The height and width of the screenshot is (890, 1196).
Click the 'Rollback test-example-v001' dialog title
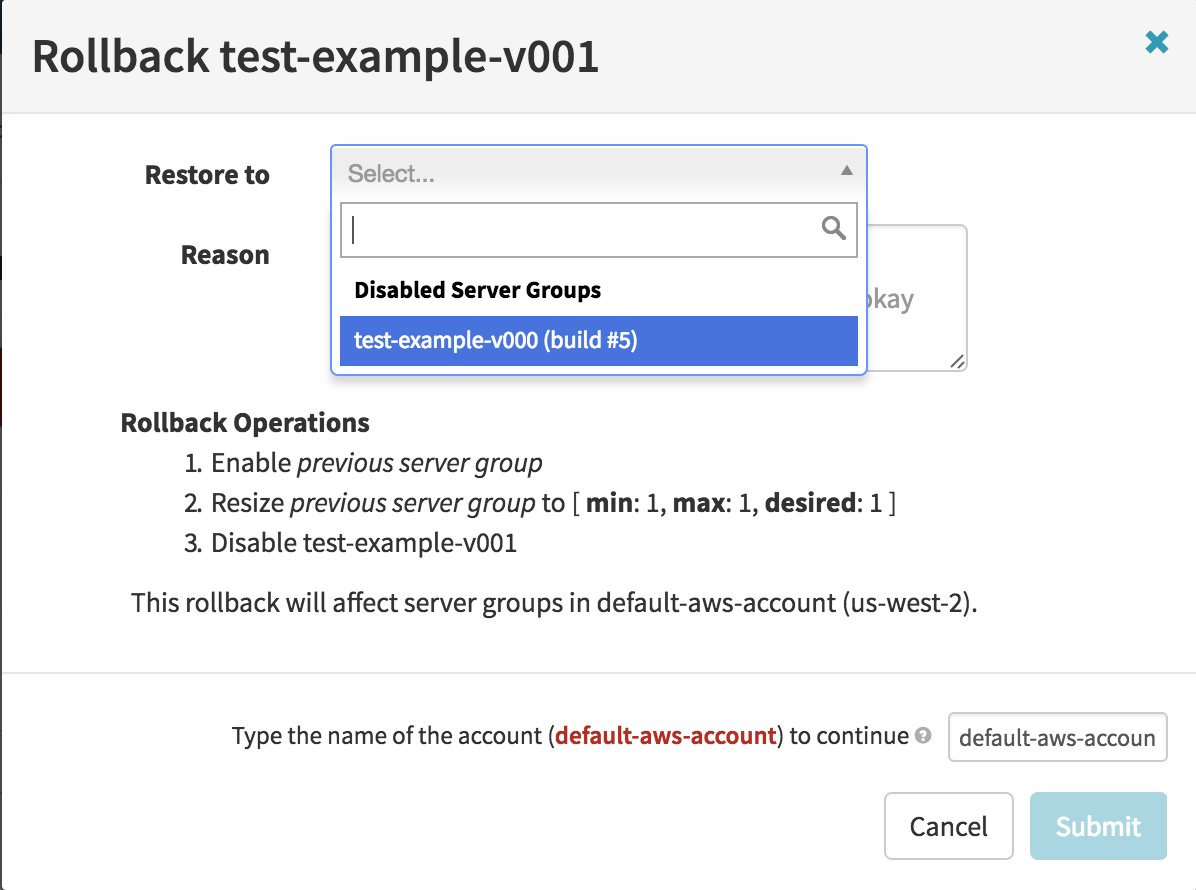click(x=316, y=57)
